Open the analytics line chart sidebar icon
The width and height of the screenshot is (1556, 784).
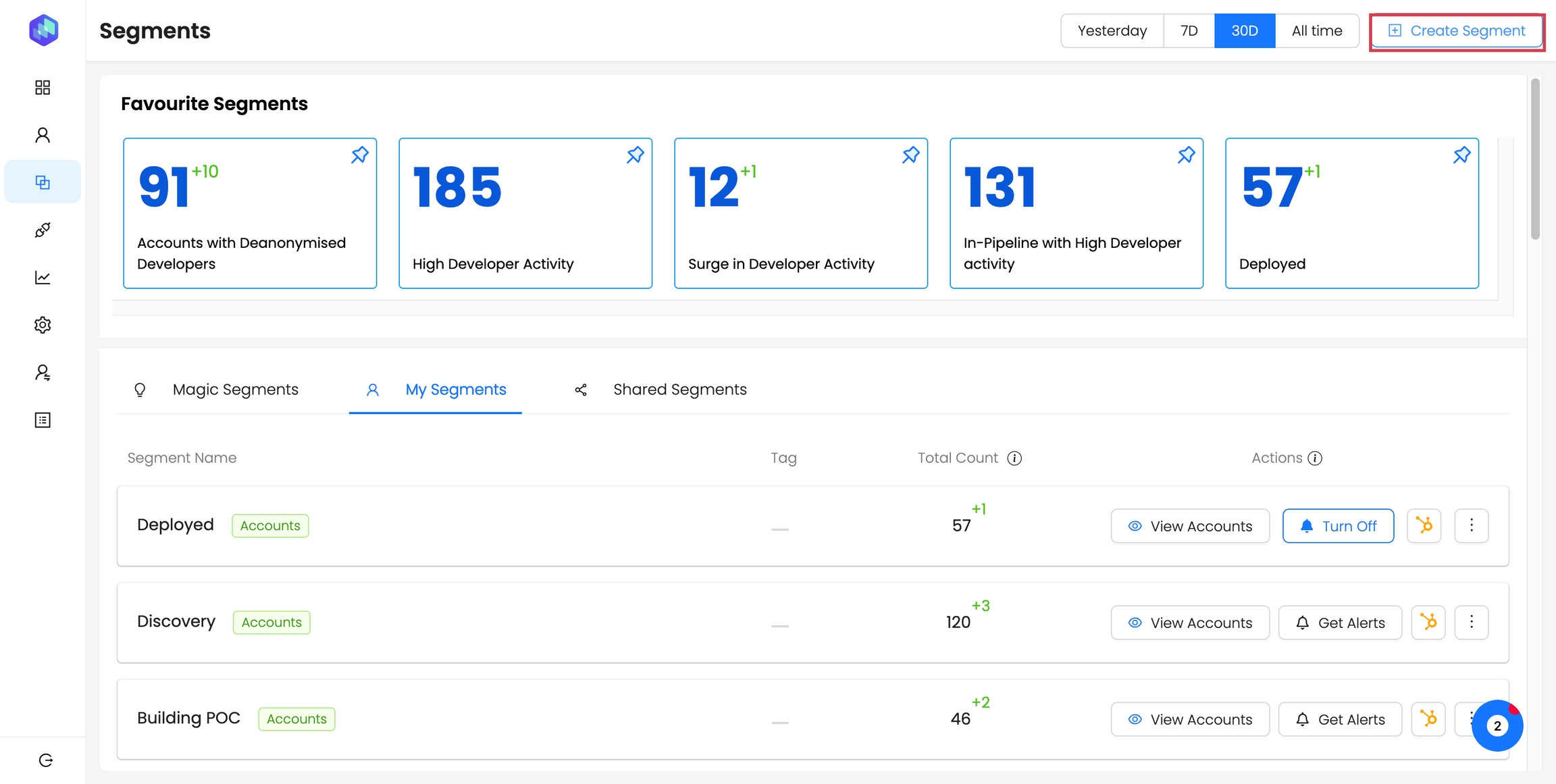43,278
